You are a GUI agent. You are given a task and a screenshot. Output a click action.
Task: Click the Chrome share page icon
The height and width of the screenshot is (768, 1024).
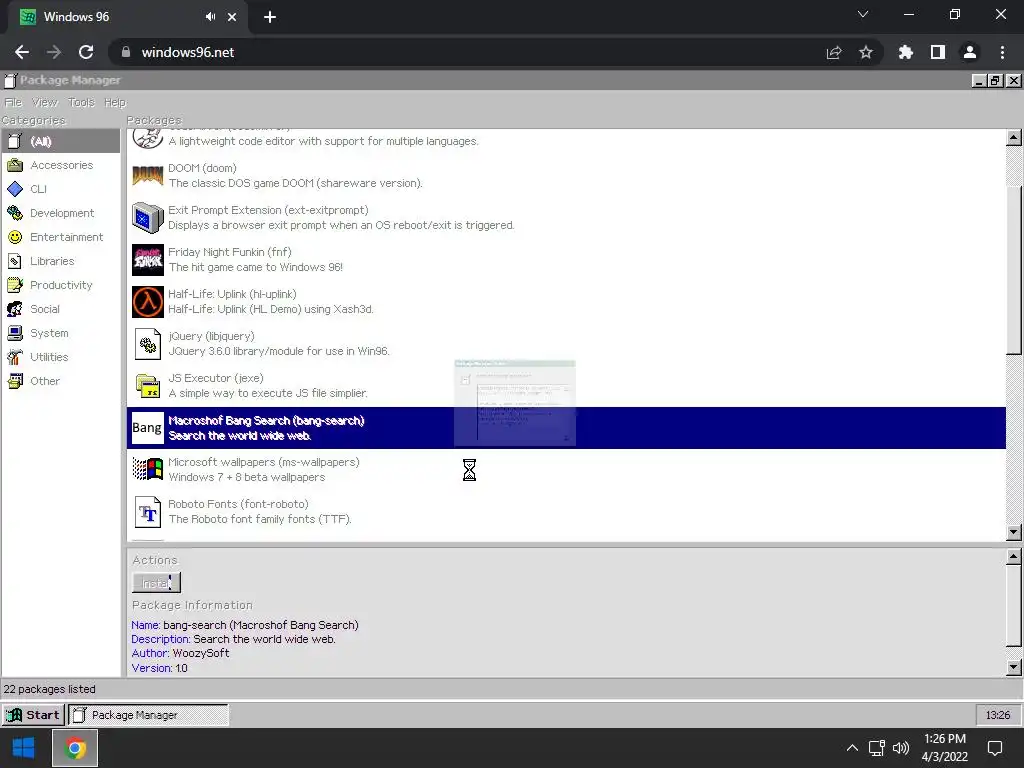[x=834, y=52]
